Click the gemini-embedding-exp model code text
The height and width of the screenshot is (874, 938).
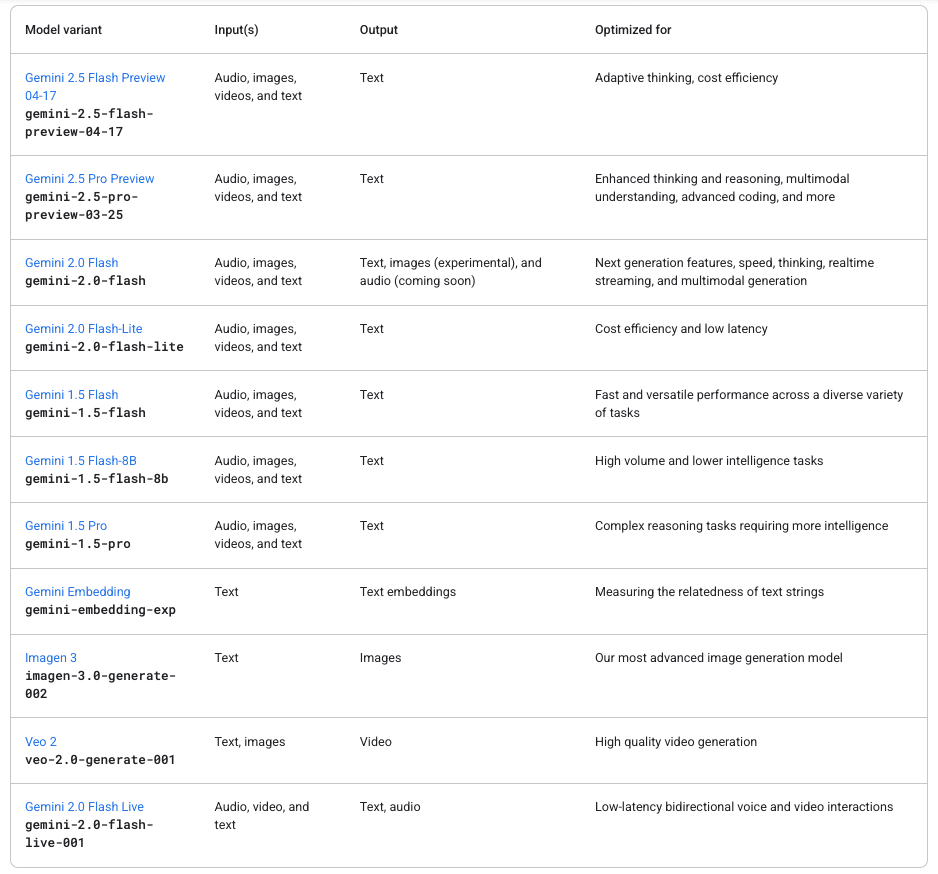(x=100, y=610)
